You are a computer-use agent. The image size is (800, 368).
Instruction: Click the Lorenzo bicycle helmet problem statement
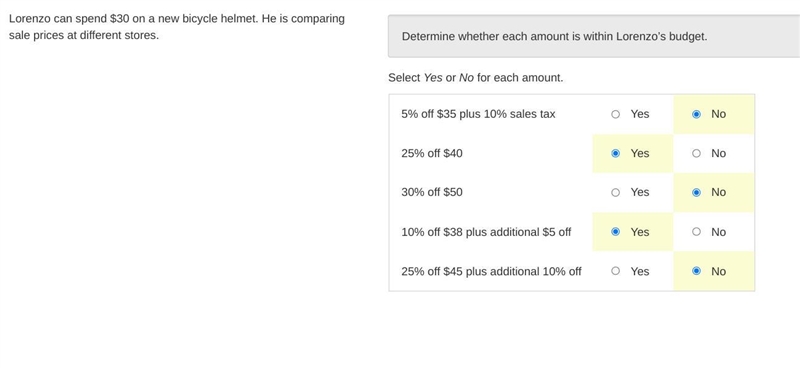pyautogui.click(x=177, y=28)
